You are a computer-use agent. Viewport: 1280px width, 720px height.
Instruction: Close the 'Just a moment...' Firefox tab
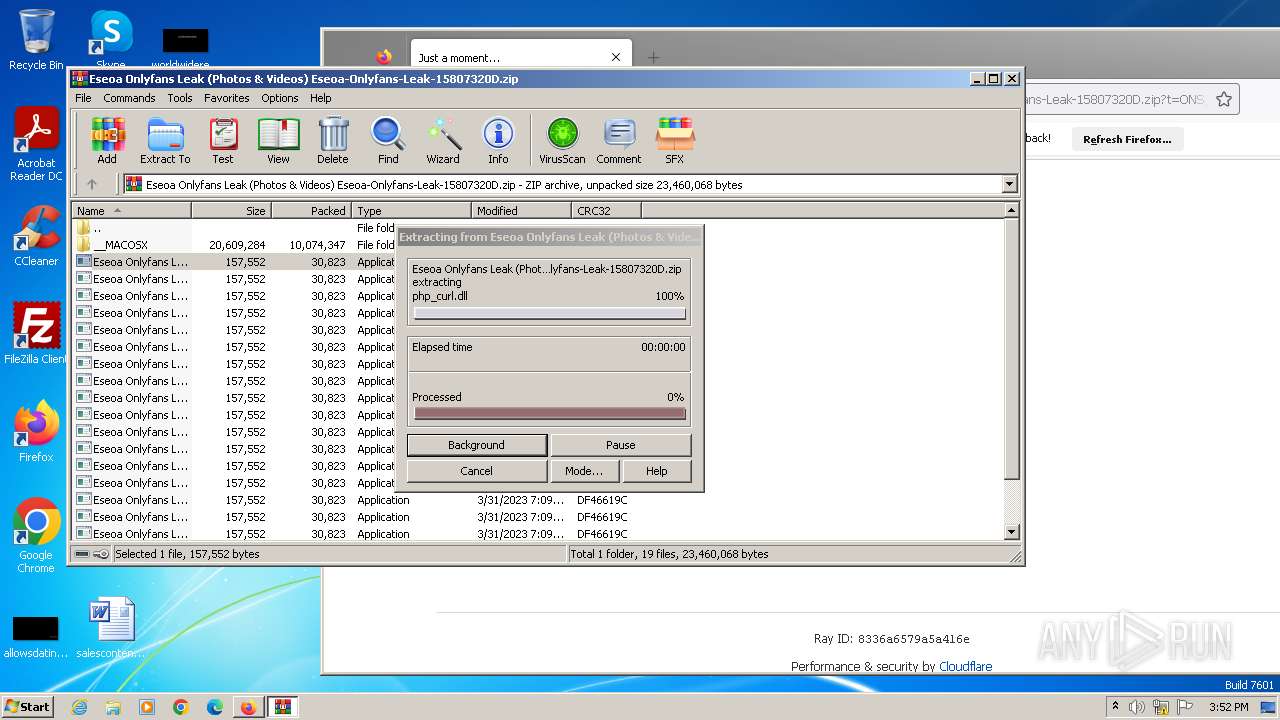[616, 57]
